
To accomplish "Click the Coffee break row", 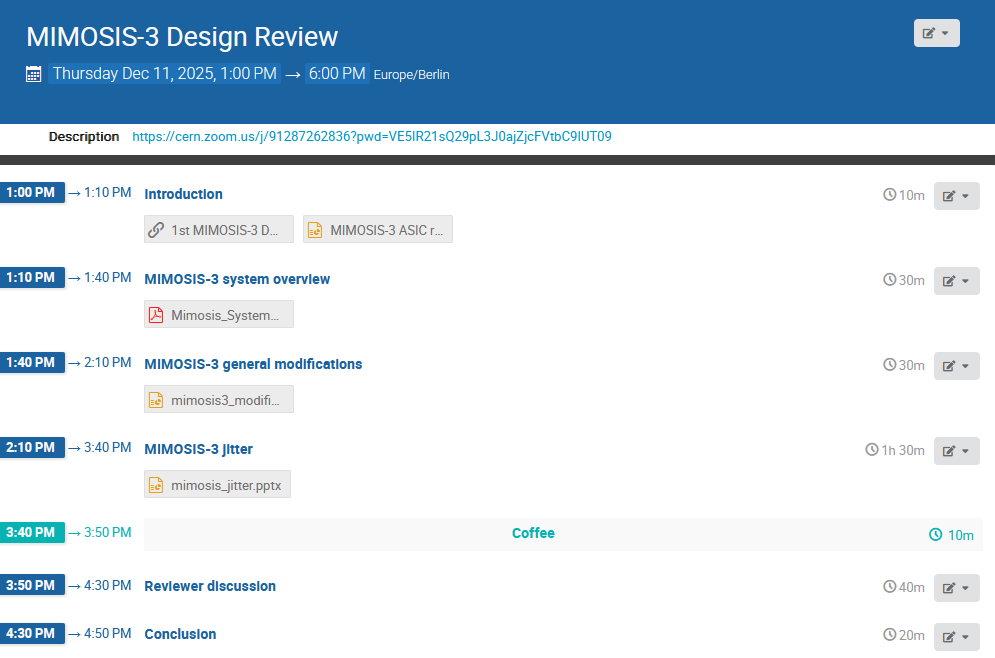I will click(x=533, y=534).
